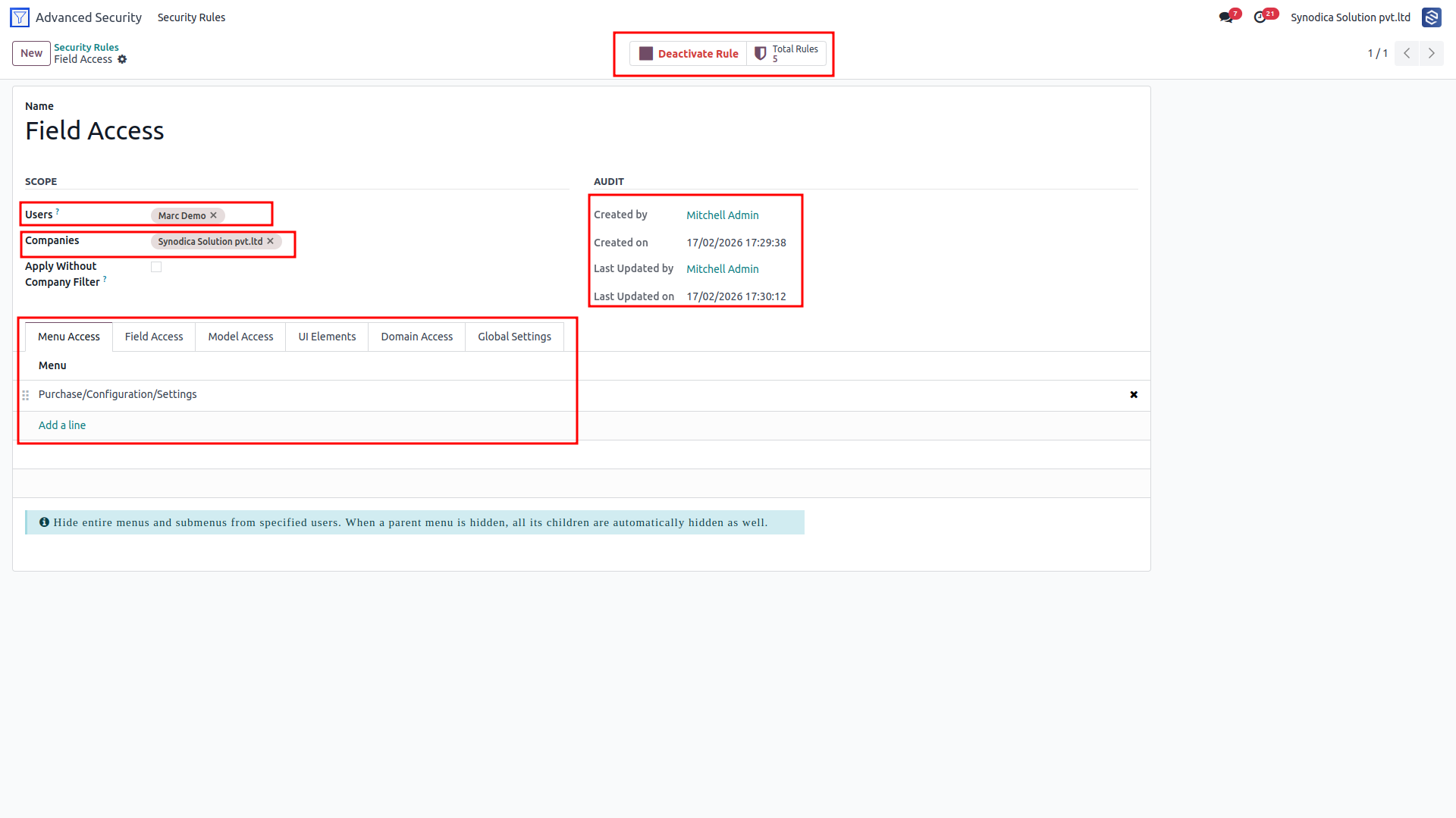Switch to the Menu Access tab
This screenshot has width=1456, height=818.
(69, 337)
